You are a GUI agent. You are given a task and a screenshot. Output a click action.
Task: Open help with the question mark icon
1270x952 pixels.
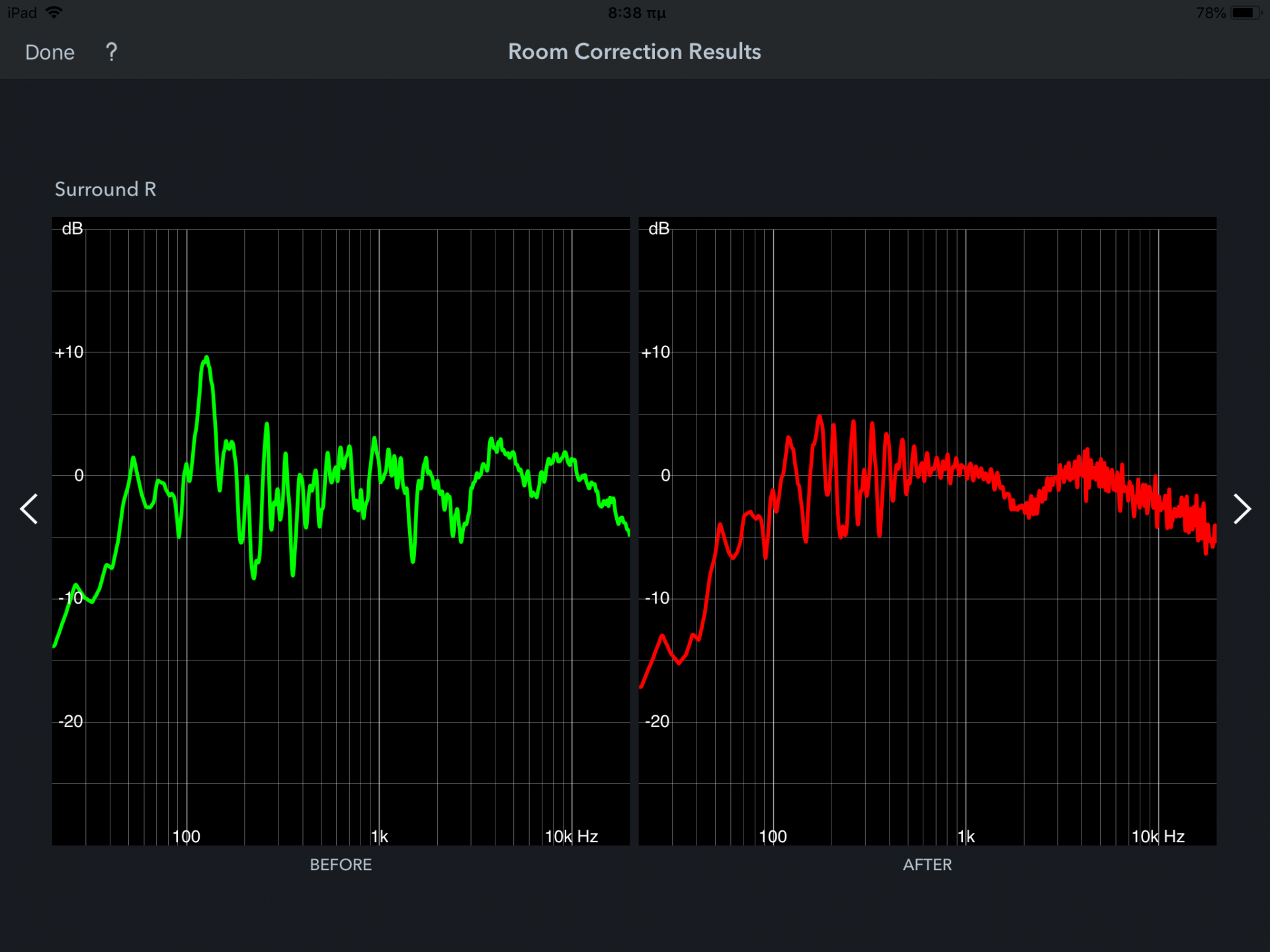tap(112, 52)
